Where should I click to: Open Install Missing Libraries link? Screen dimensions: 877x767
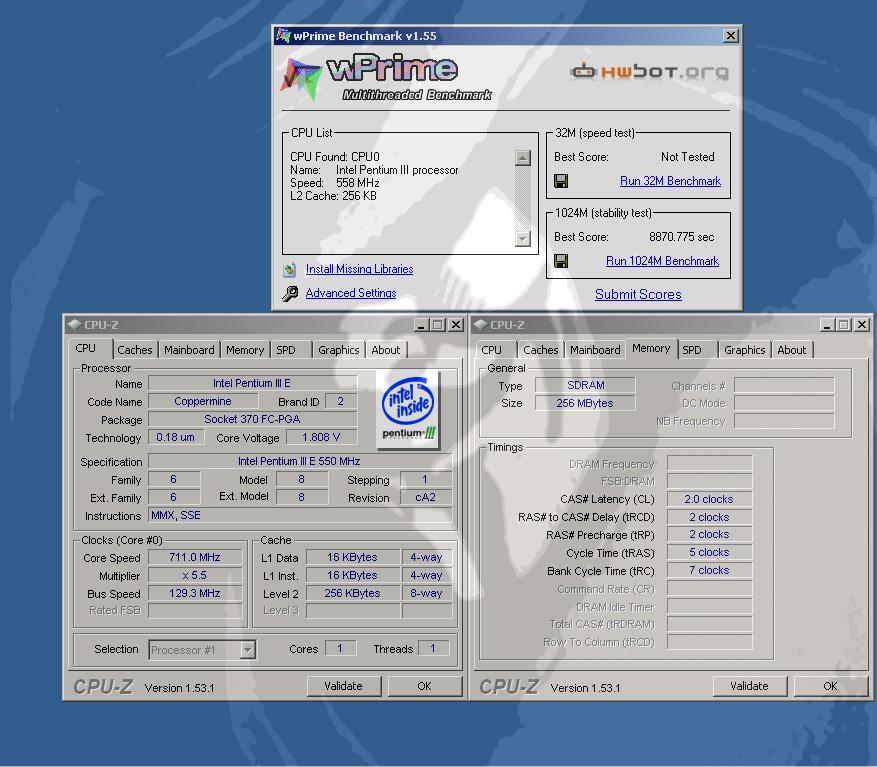[359, 269]
